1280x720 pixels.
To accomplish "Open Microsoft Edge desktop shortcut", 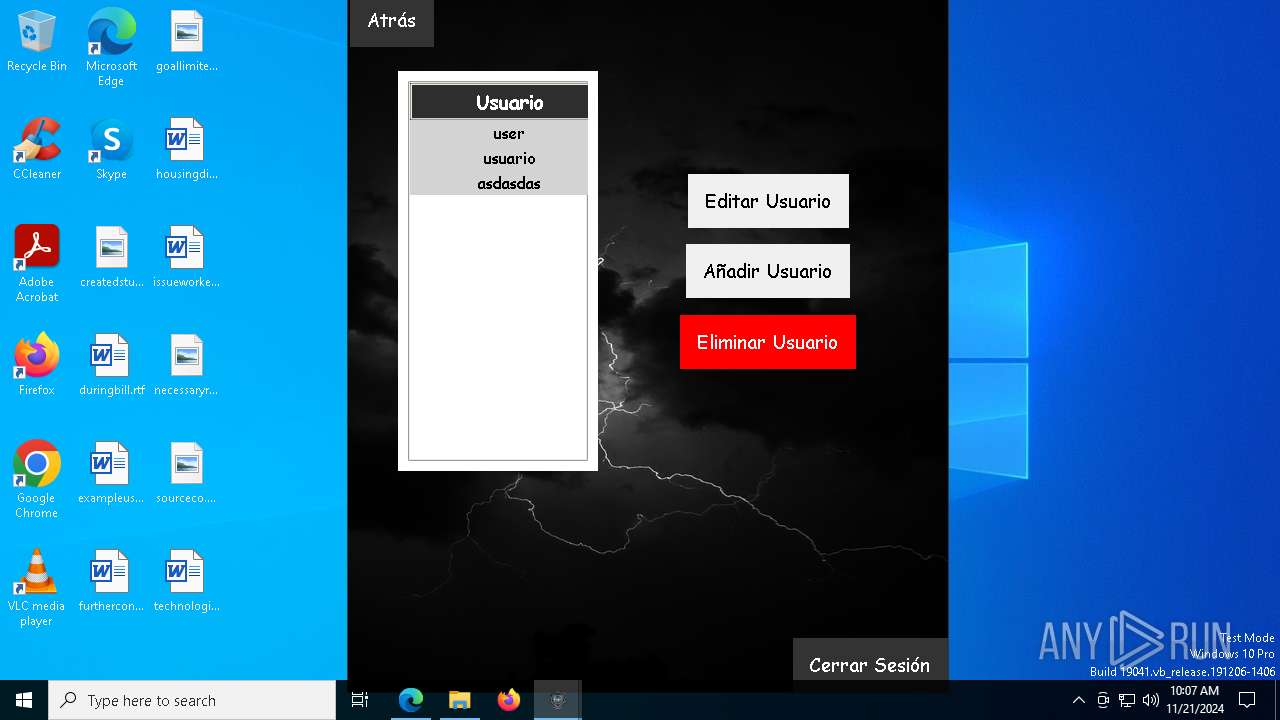I will pyautogui.click(x=111, y=48).
